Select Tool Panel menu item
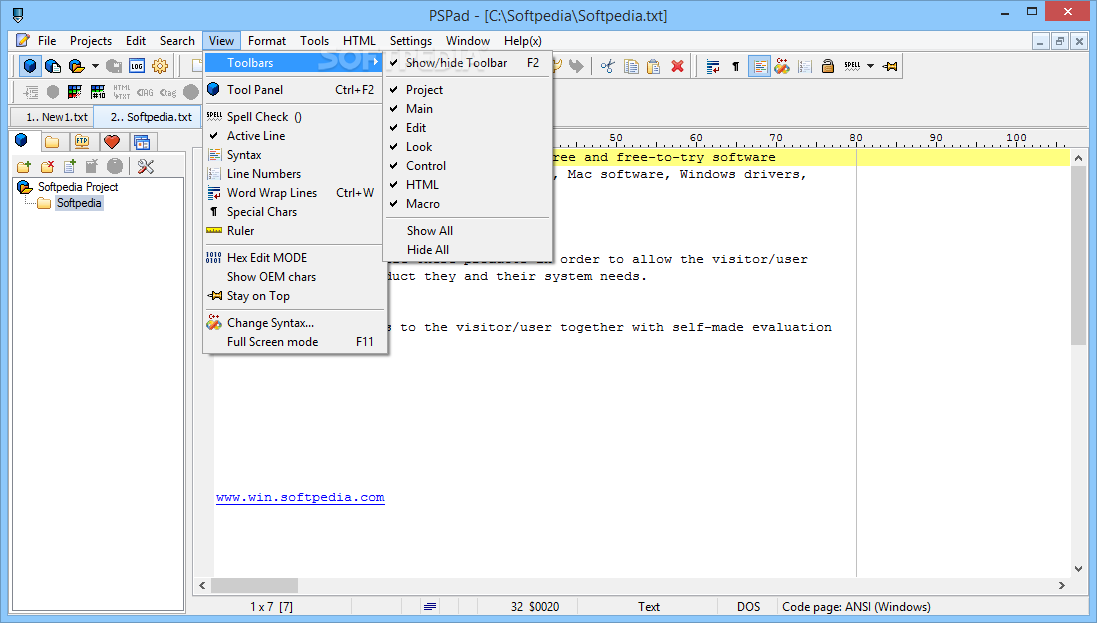 (x=295, y=90)
